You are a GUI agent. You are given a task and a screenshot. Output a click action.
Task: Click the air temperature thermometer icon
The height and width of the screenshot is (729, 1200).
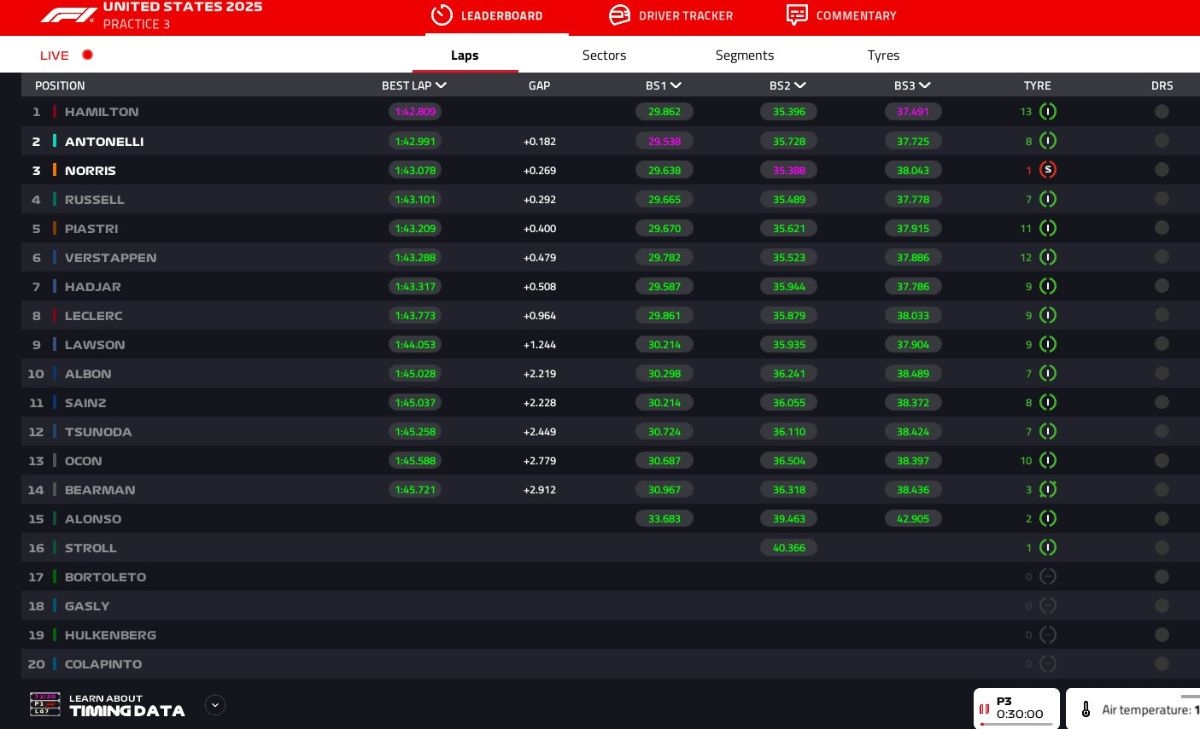click(x=1085, y=710)
